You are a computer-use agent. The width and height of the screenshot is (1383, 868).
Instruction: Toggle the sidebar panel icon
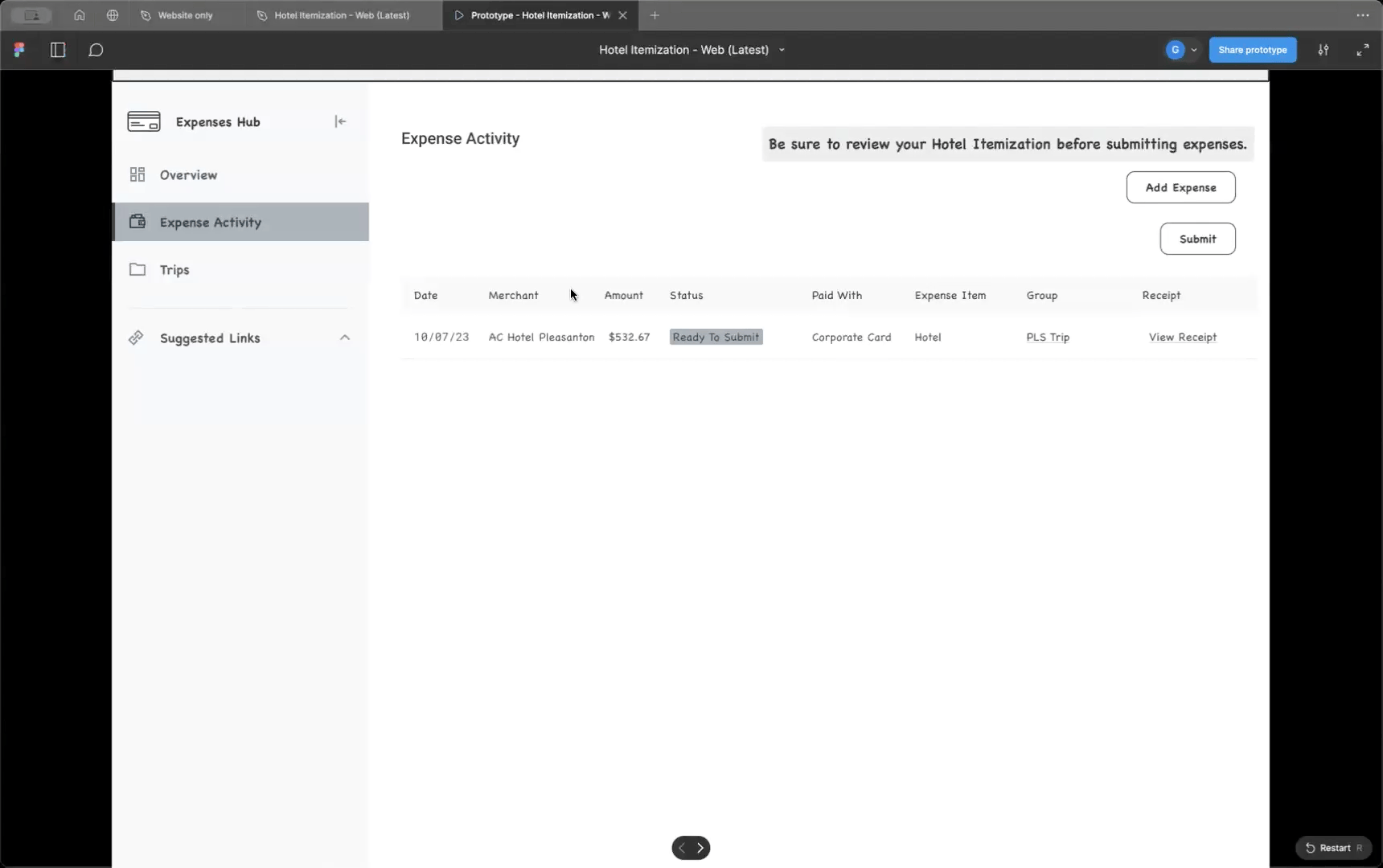[x=58, y=50]
